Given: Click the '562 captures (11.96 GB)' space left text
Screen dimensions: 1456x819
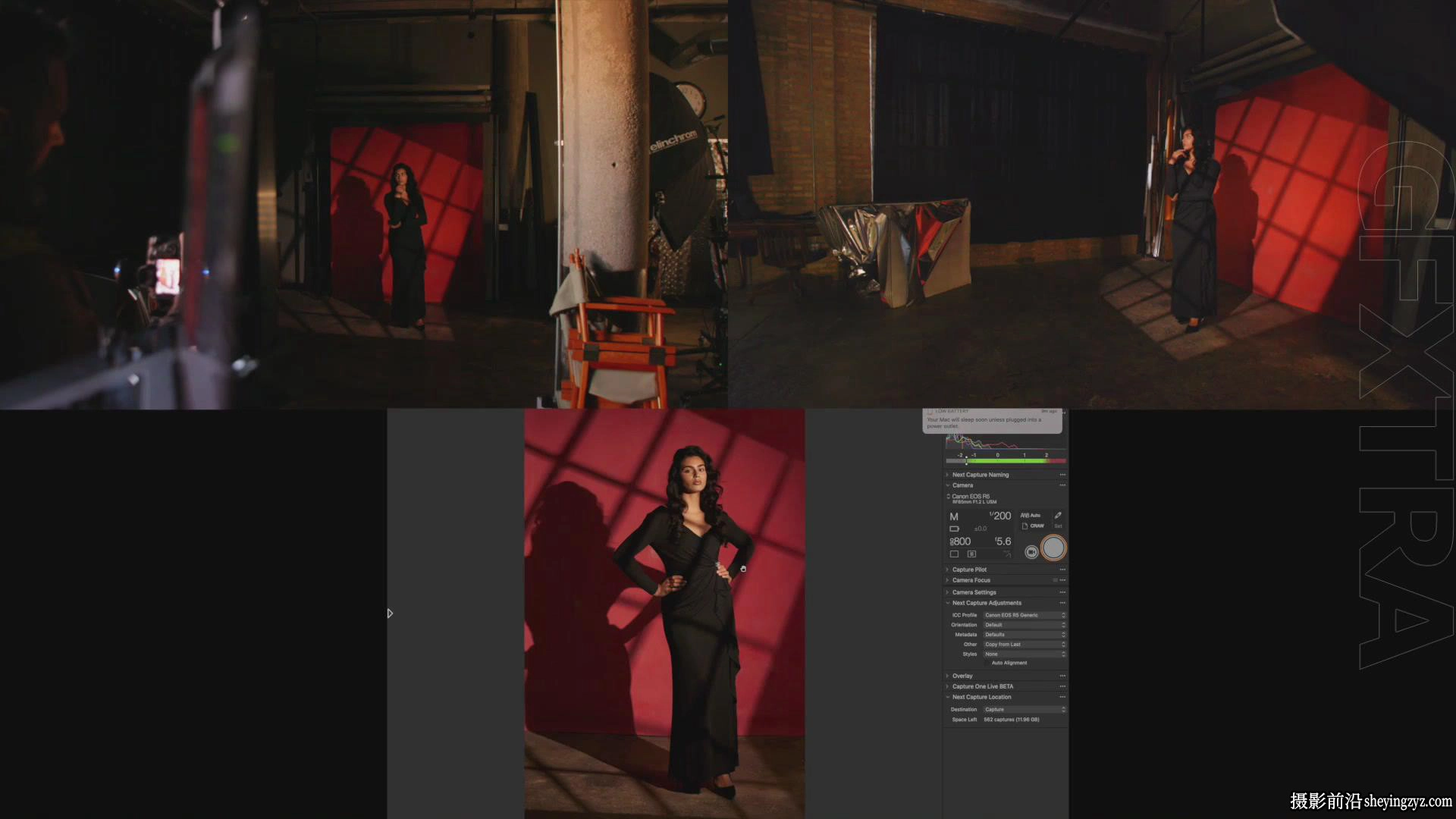Looking at the screenshot, I should coord(1012,720).
